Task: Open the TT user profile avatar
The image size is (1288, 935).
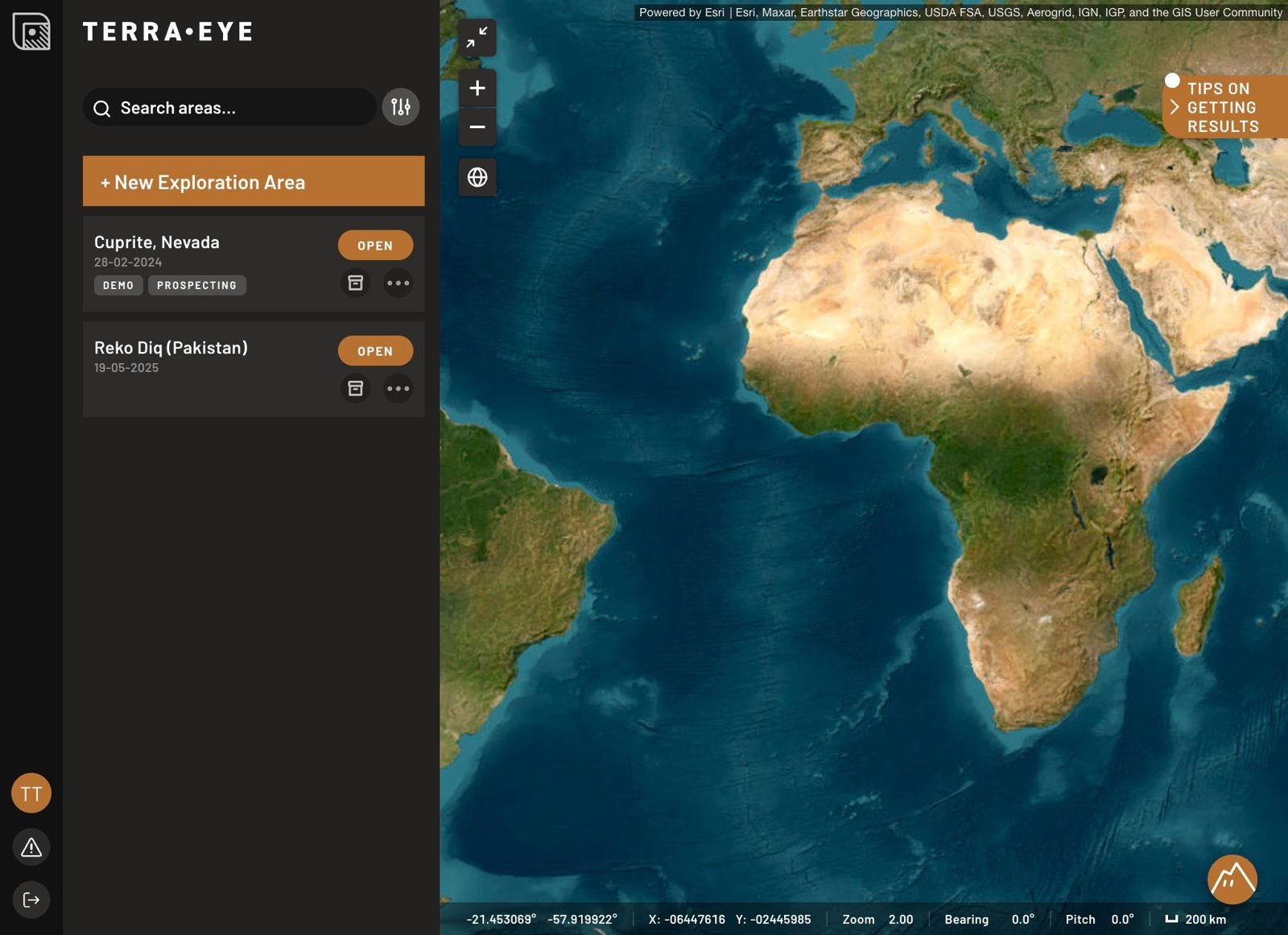Action: [31, 793]
